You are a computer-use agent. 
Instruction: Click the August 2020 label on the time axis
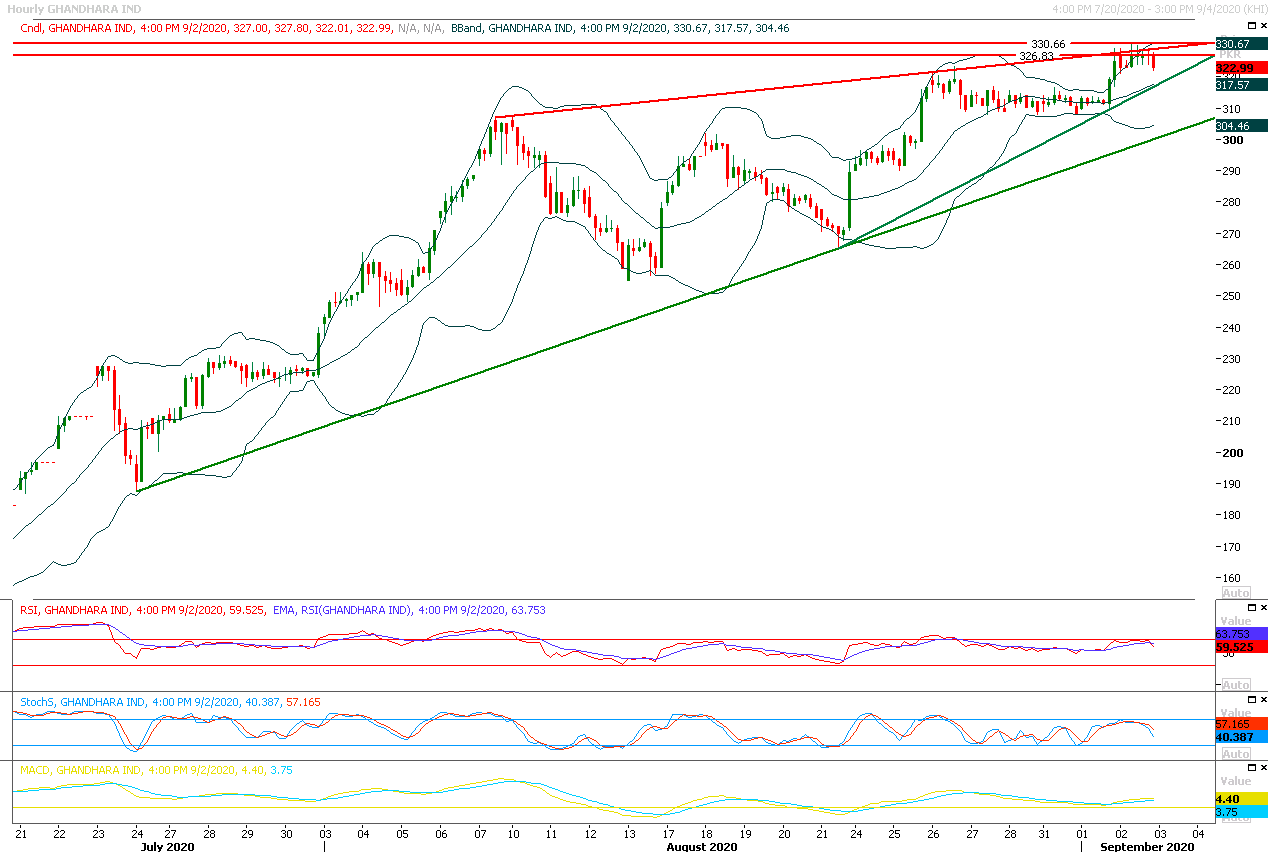(701, 846)
